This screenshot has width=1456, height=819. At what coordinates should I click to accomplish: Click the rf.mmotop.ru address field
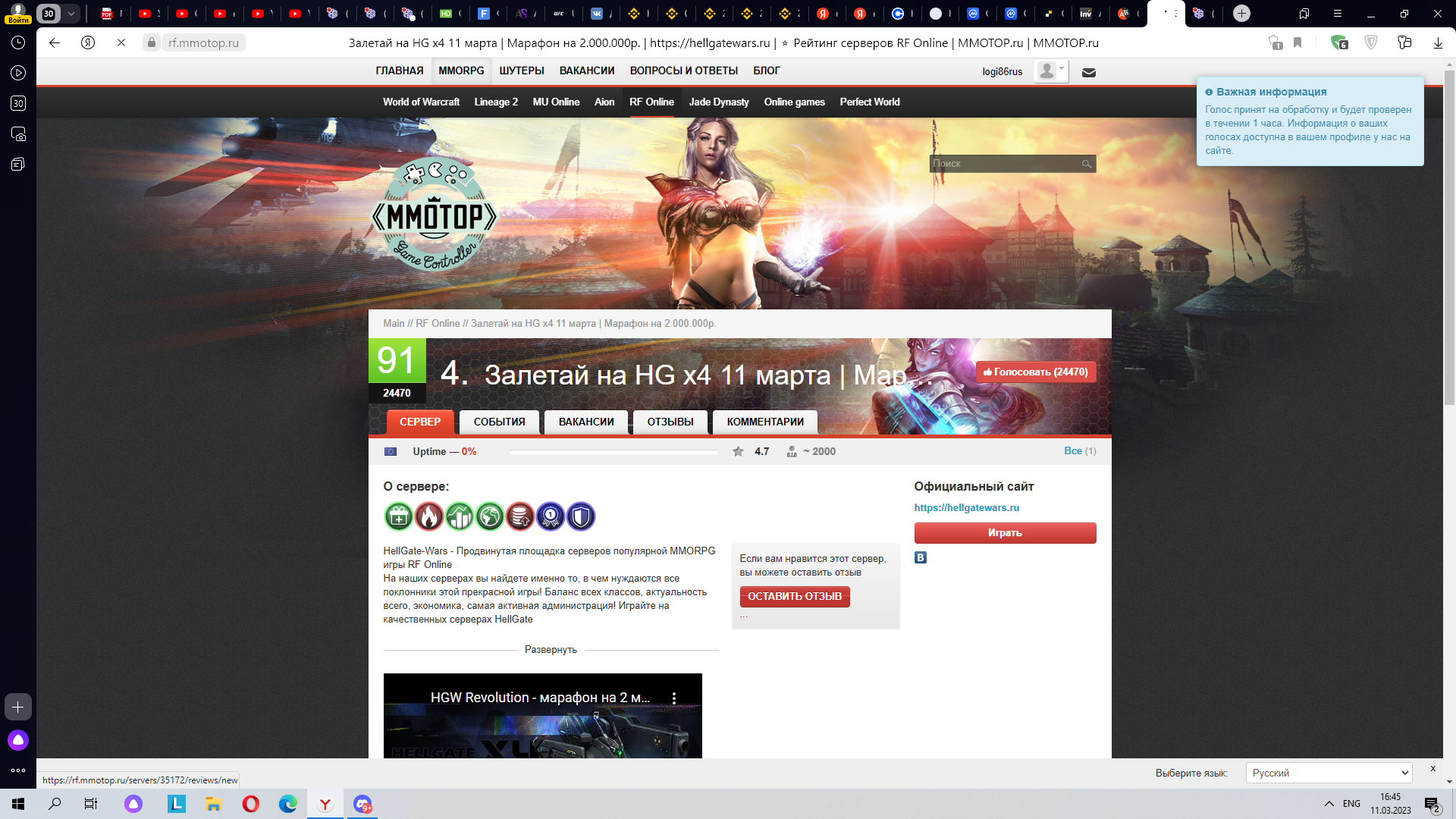click(203, 43)
